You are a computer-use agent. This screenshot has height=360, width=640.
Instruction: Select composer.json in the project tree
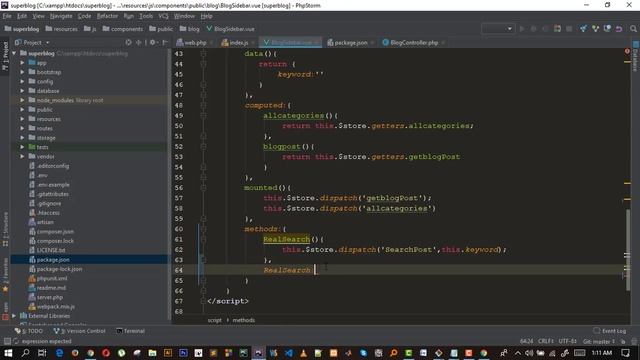[55, 231]
